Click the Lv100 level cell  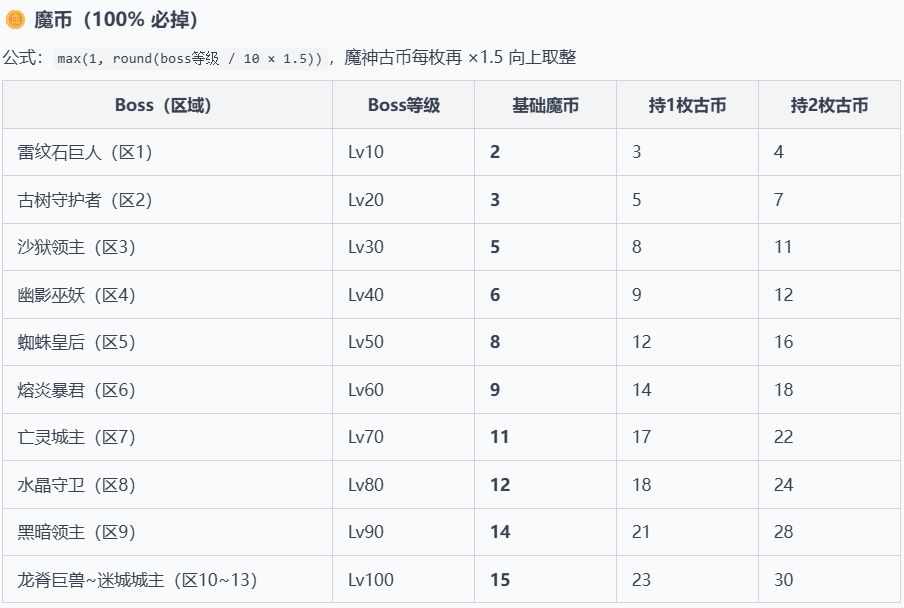(371, 580)
